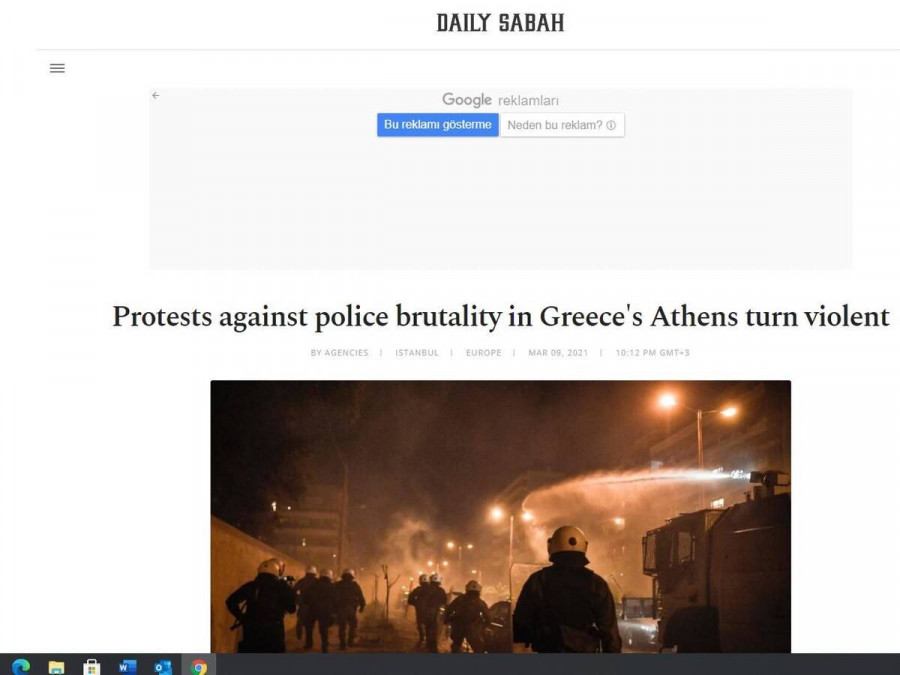Click the 'Bu reklamı gösterme' button
The width and height of the screenshot is (900, 675).
(437, 125)
